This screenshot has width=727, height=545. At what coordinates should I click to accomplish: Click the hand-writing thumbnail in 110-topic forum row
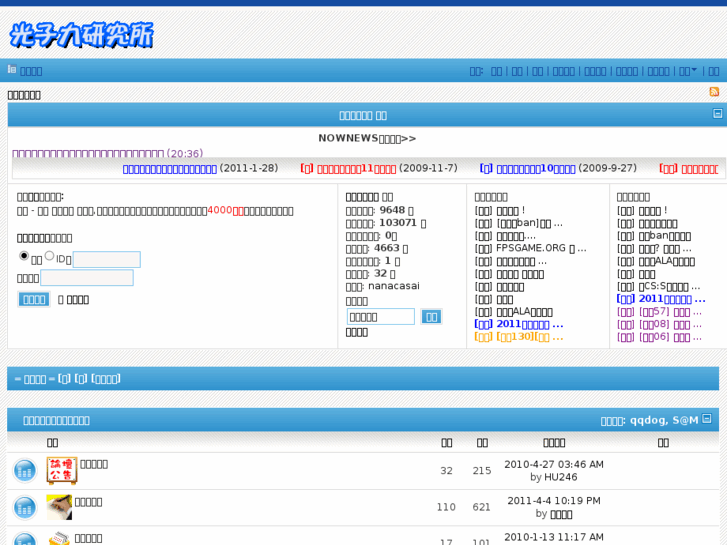(59, 507)
